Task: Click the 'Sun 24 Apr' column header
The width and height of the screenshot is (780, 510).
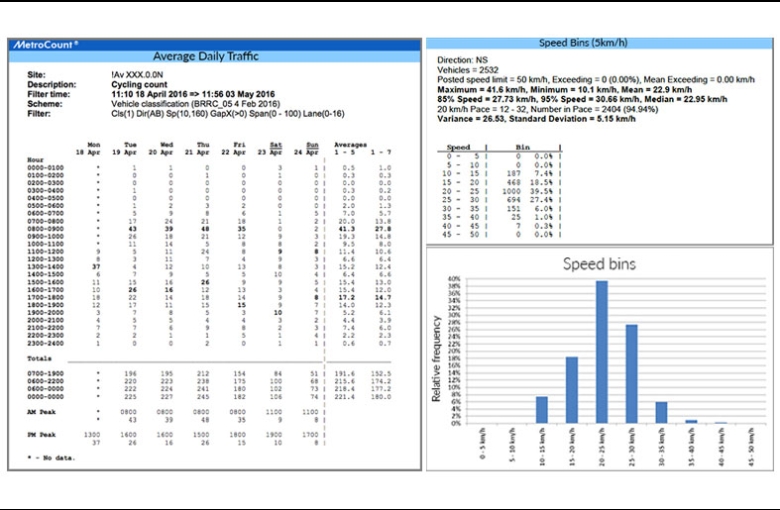Action: (306, 149)
